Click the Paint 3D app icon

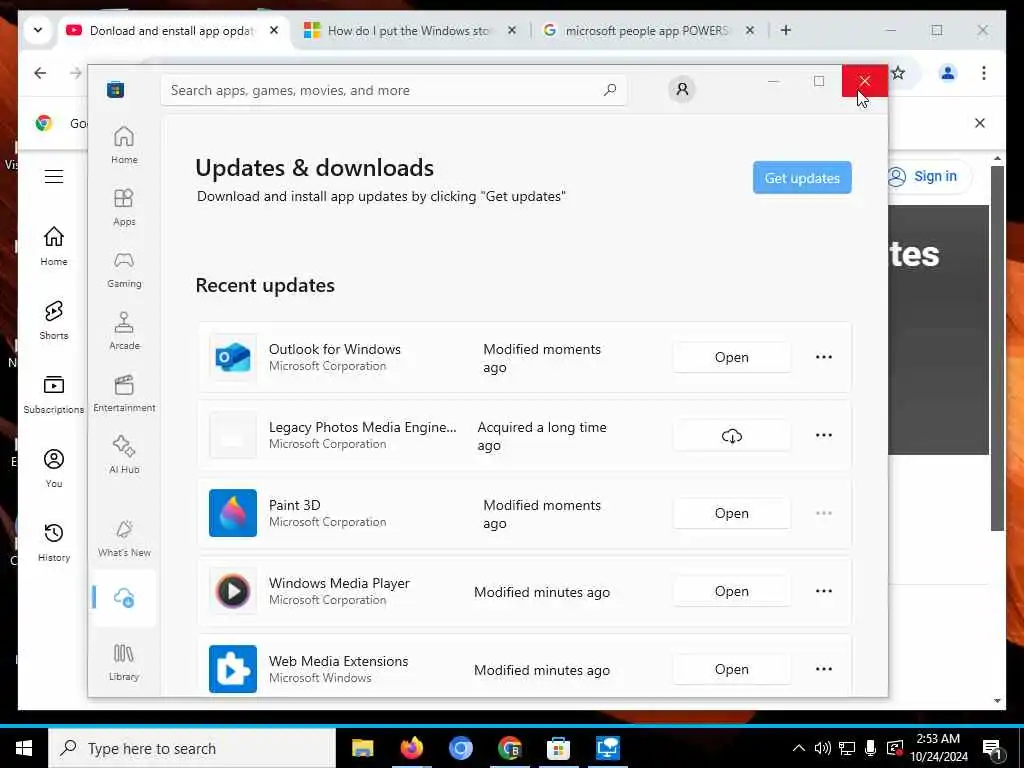click(232, 513)
